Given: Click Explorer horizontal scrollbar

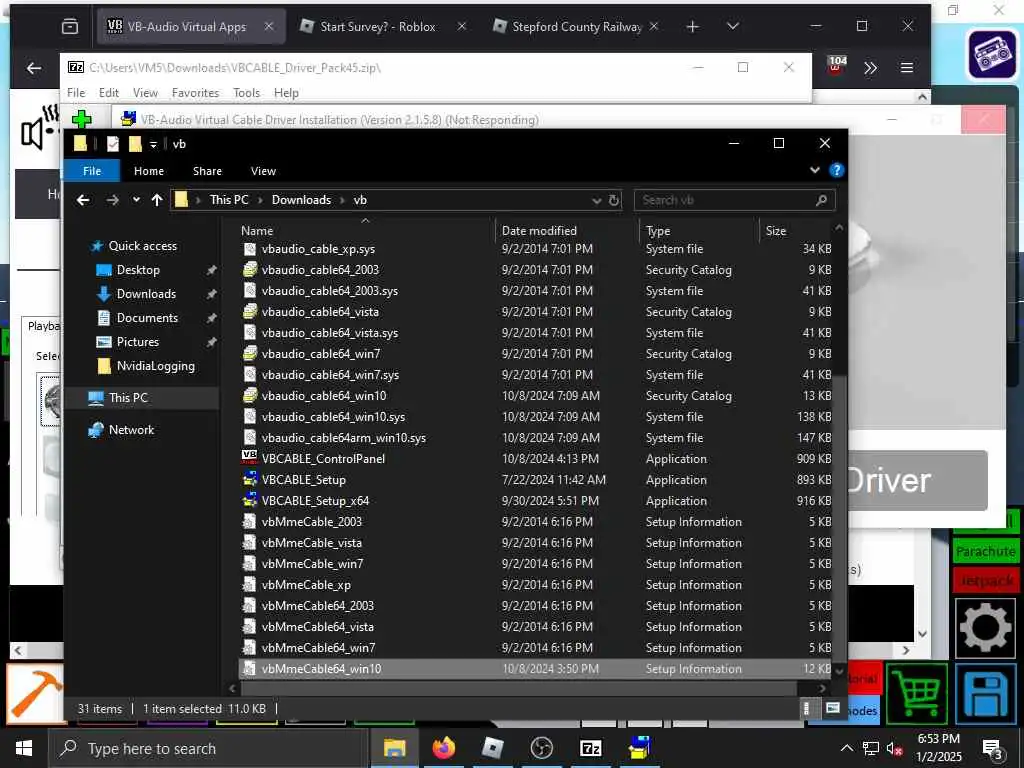Looking at the screenshot, I should click(x=519, y=688).
